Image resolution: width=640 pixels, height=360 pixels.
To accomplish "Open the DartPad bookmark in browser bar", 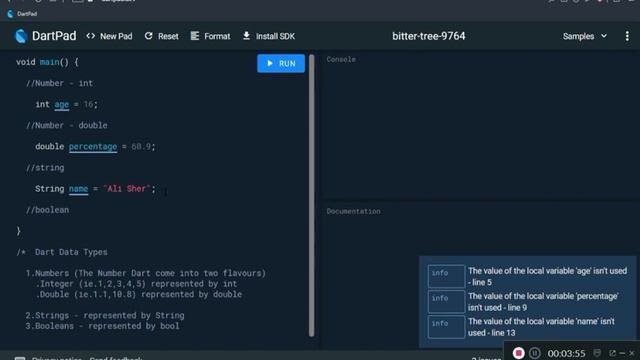I will pos(22,14).
